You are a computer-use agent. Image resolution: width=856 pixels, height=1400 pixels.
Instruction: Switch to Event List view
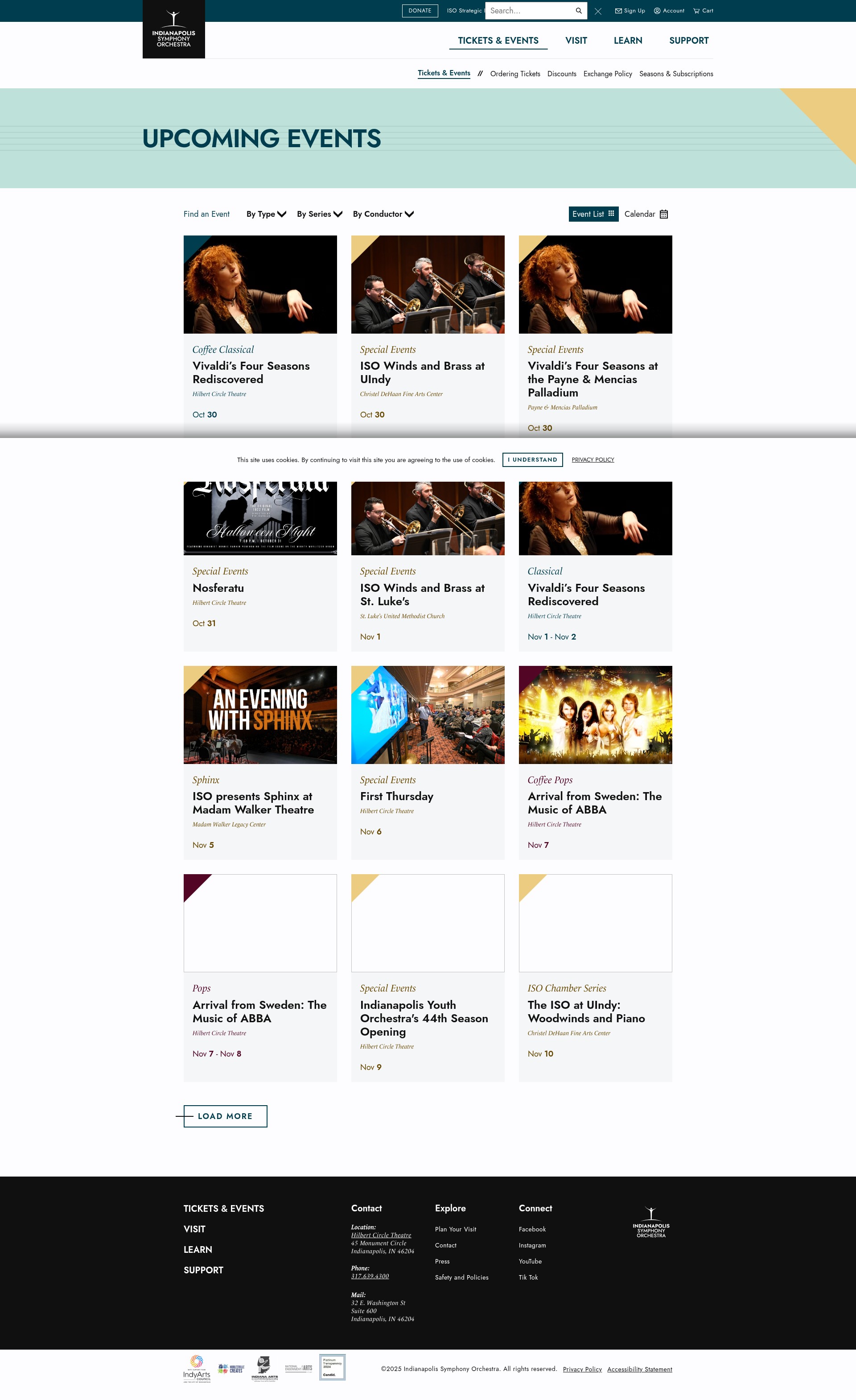pos(593,214)
